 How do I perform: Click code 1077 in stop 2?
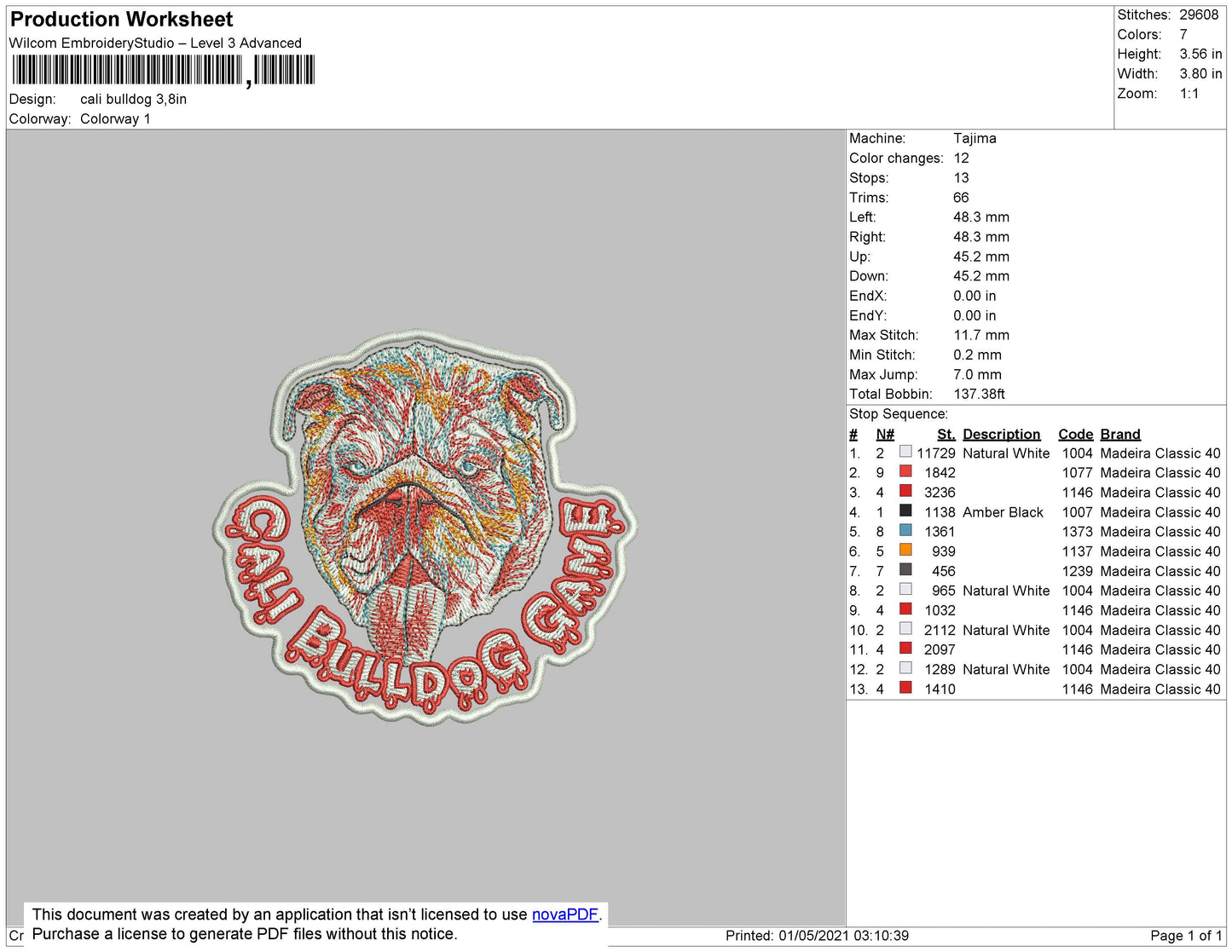pos(1077,473)
